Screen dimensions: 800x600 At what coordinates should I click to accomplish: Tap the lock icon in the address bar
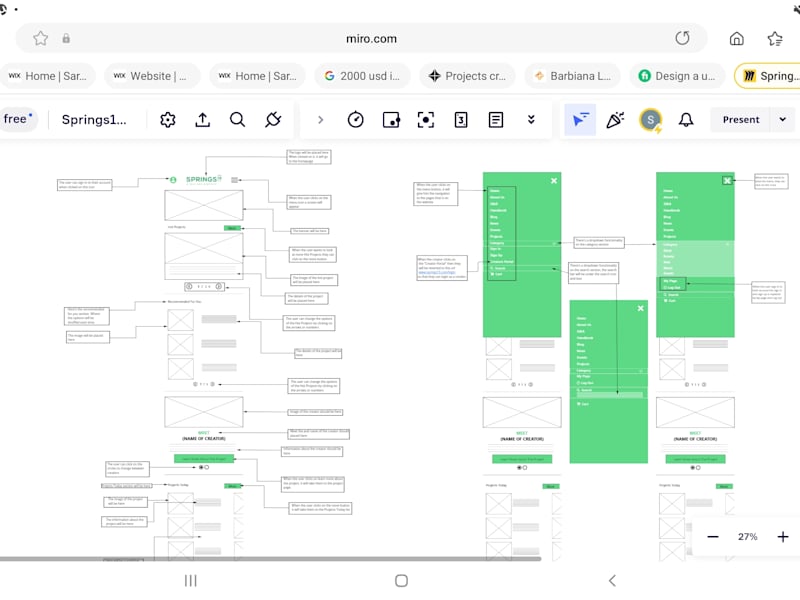tap(66, 38)
